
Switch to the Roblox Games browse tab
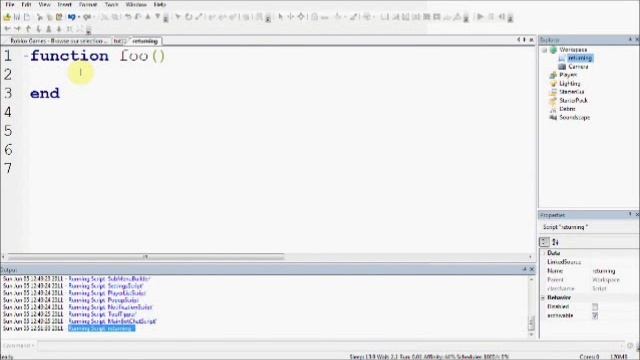[57, 41]
